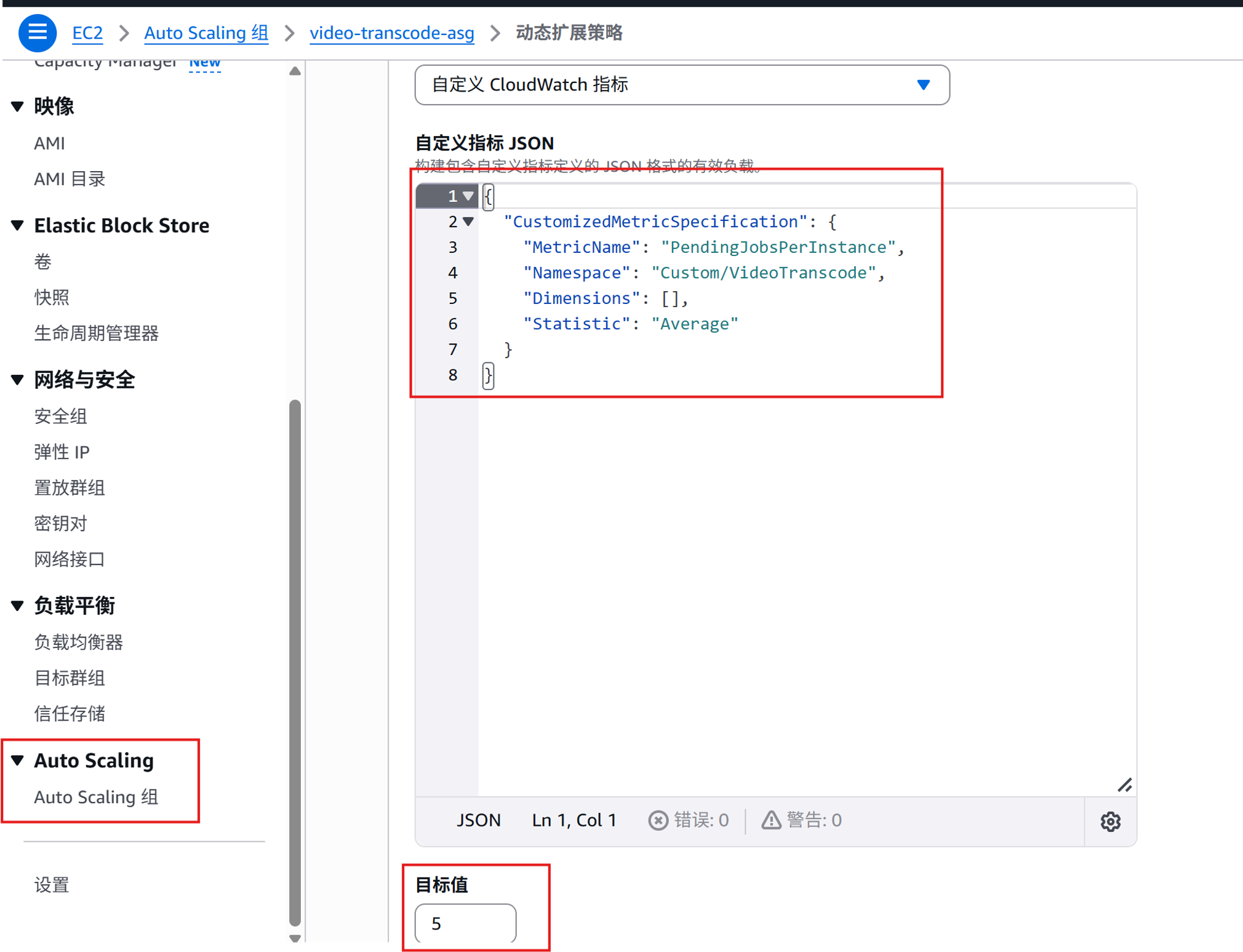Click the sidebar scrollbar thumb
The width and height of the screenshot is (1243, 952).
(295, 663)
